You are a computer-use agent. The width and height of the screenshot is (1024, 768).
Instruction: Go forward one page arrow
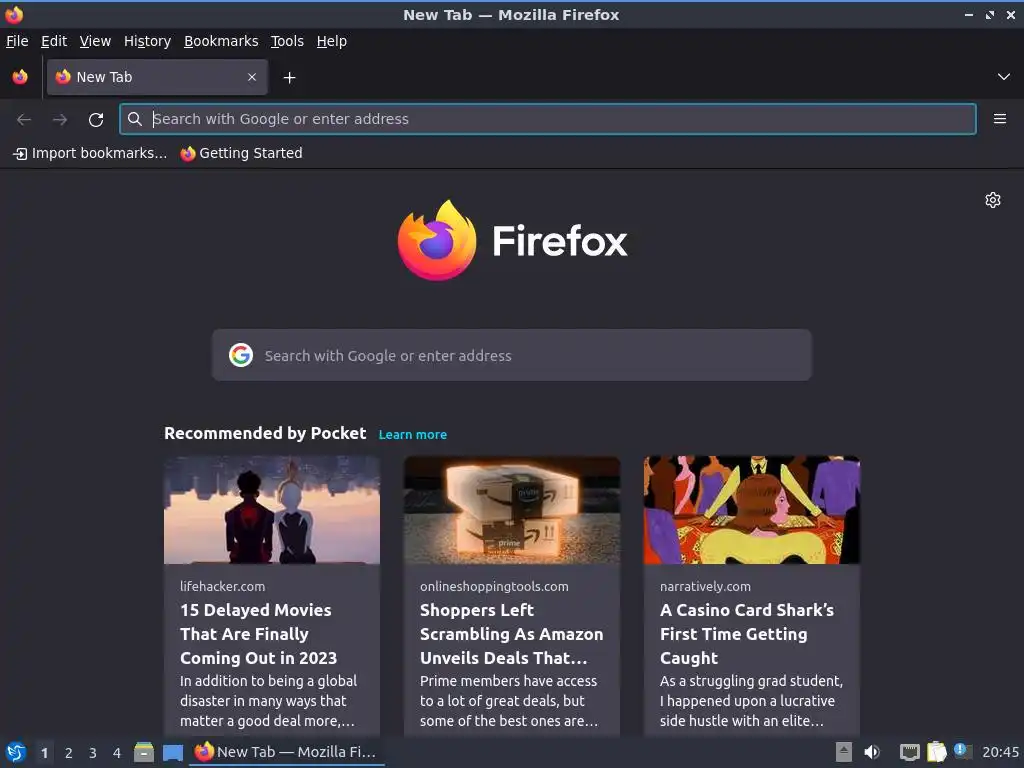coord(60,119)
